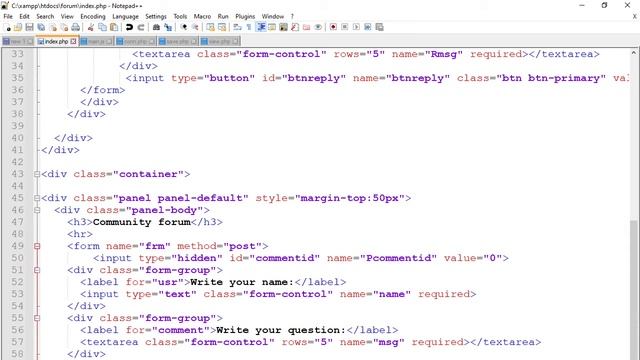This screenshot has height=360, width=640.
Task: Switch to the index.php tab
Action: click(x=56, y=41)
